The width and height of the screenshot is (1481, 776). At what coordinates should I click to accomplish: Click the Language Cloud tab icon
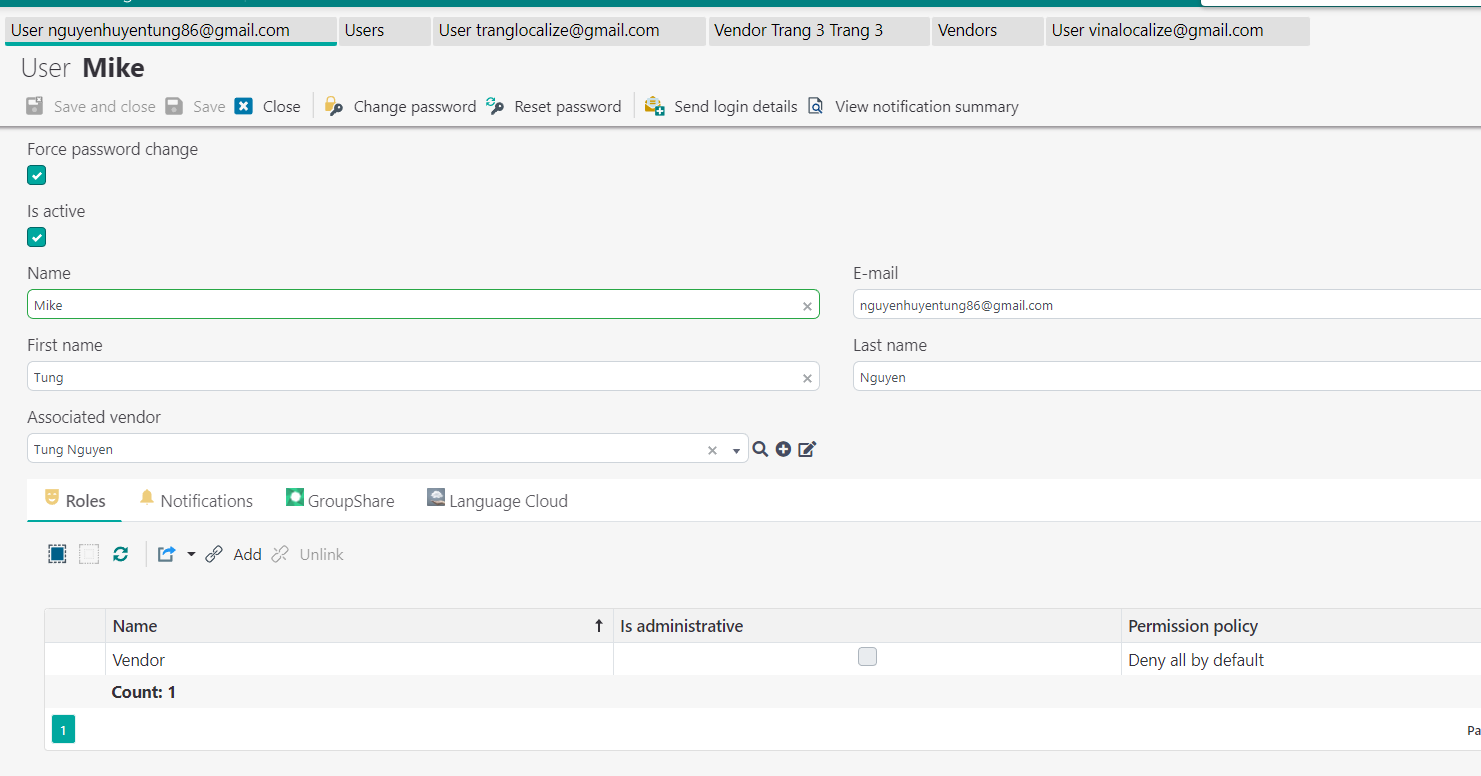click(436, 497)
